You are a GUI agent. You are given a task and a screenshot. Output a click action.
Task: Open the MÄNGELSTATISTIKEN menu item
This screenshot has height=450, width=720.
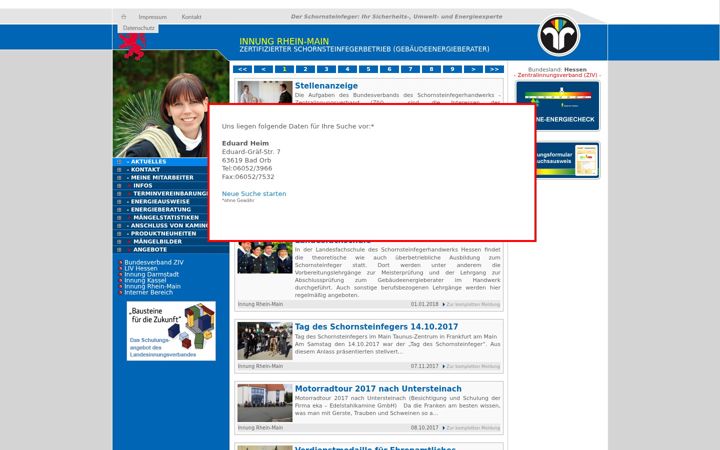pos(166,218)
